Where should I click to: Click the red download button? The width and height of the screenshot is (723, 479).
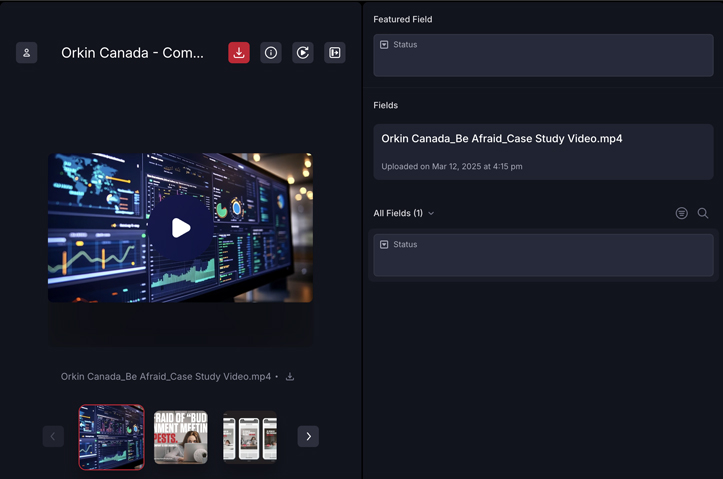click(239, 53)
